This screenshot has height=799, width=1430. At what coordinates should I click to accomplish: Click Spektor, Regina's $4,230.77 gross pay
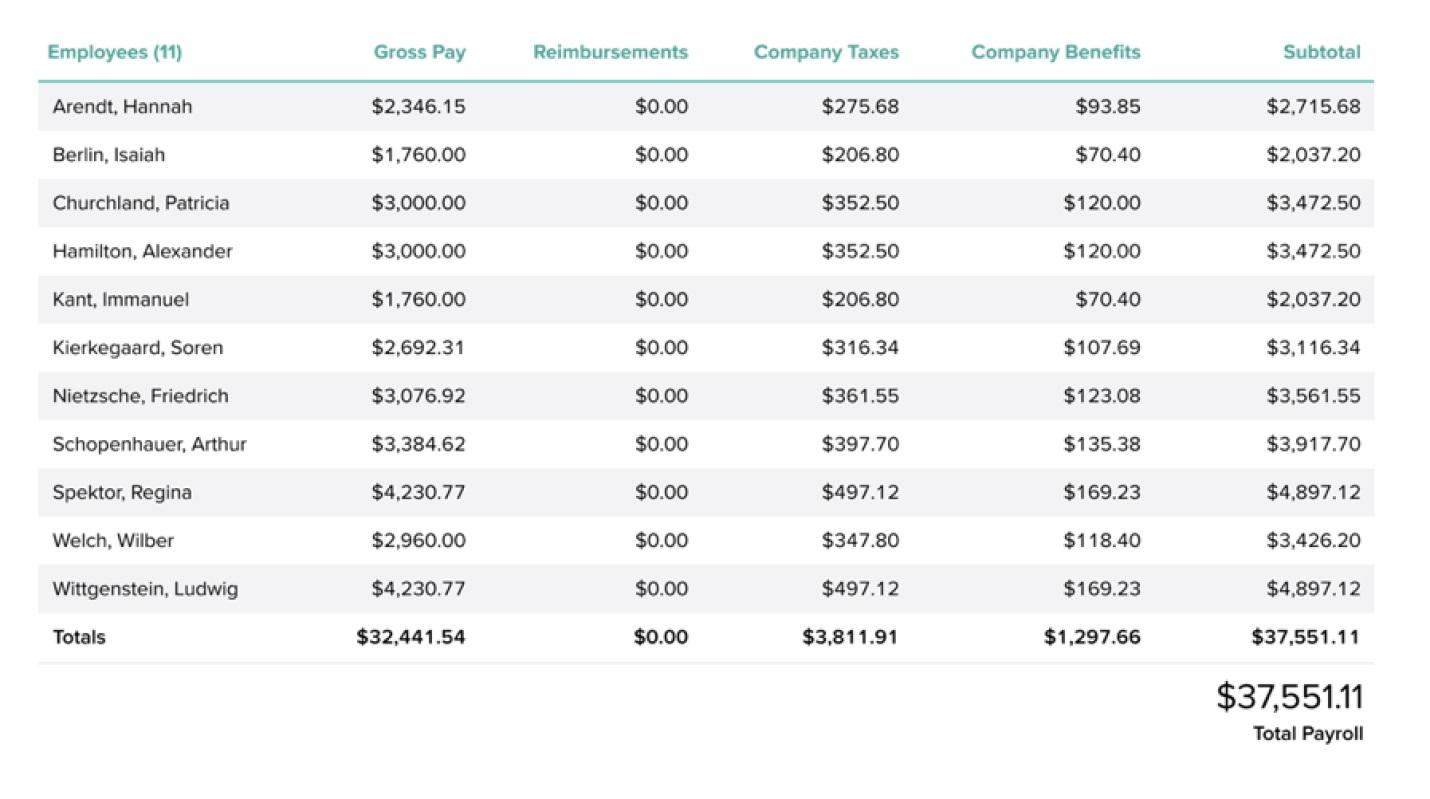tap(418, 492)
